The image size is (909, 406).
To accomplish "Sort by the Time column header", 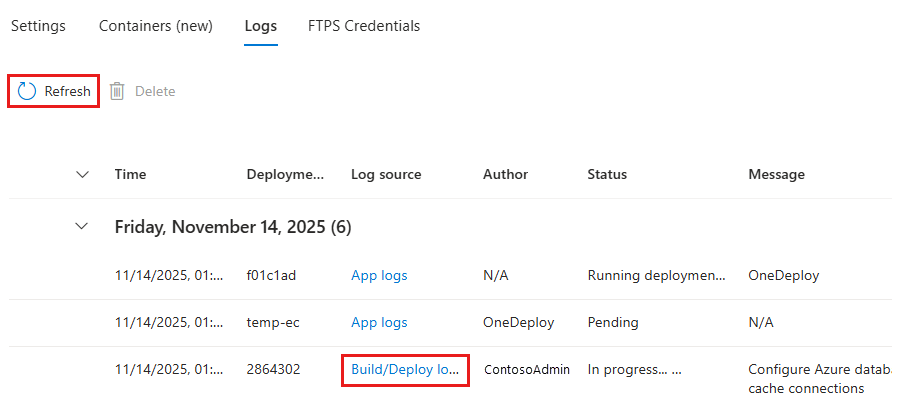I will pos(130,174).
